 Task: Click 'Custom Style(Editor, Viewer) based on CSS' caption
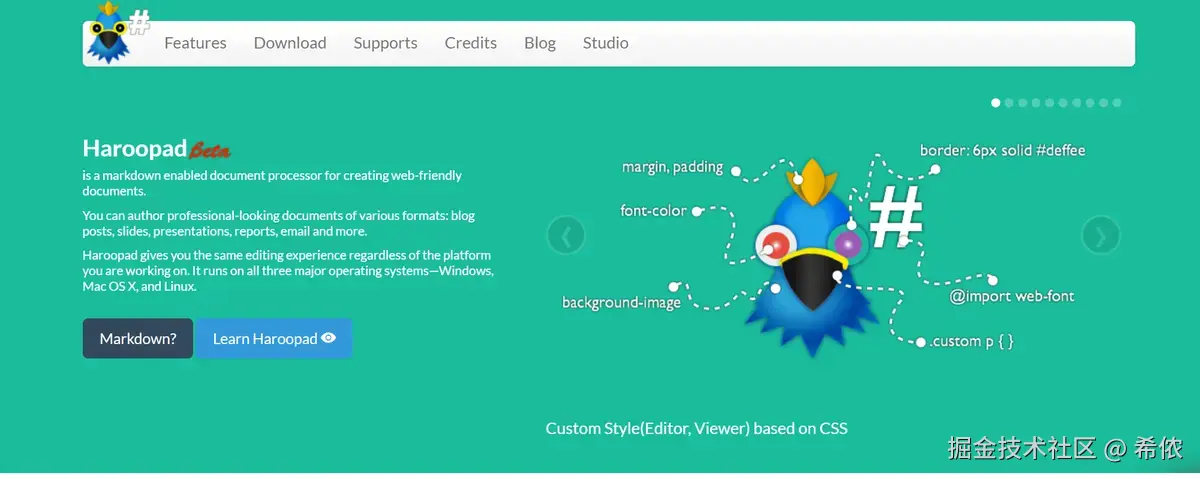click(696, 428)
